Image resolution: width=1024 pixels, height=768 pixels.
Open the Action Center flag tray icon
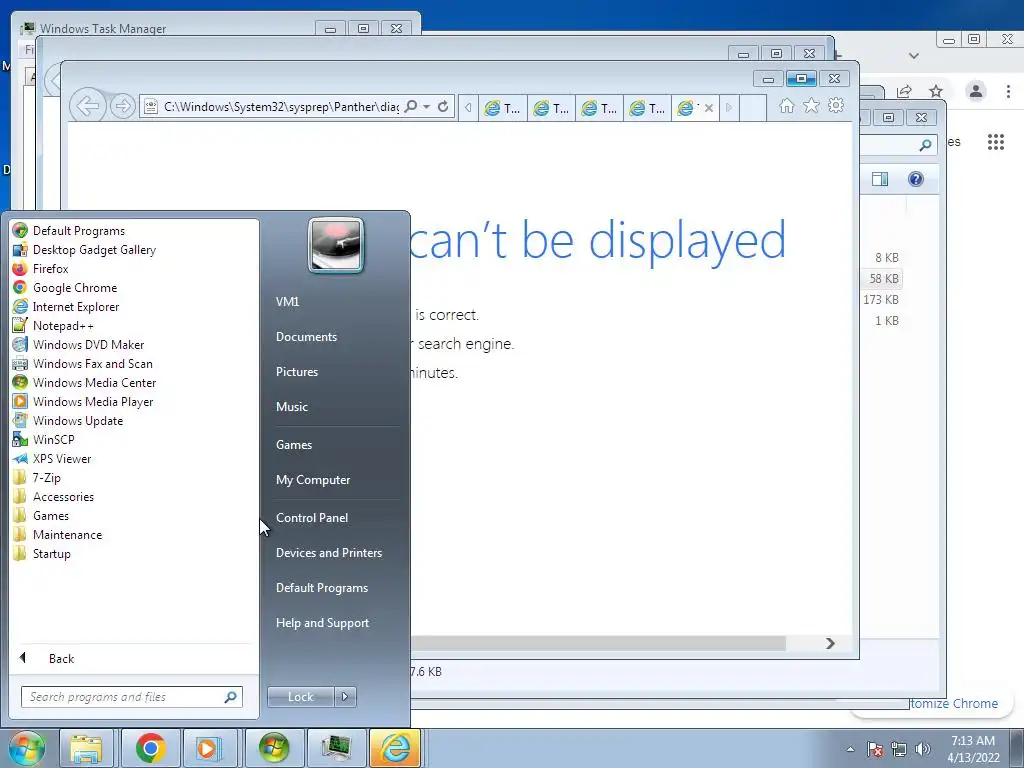tap(875, 749)
